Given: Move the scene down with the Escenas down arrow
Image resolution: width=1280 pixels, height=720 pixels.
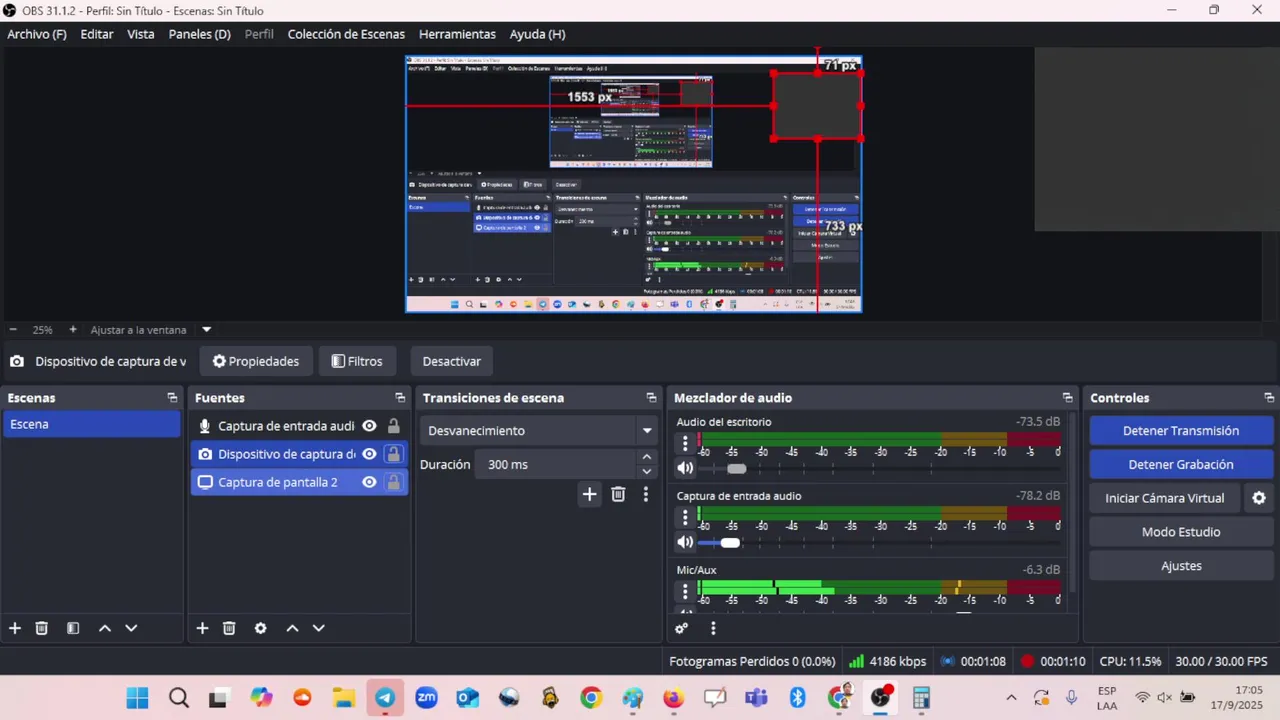Looking at the screenshot, I should (131, 628).
